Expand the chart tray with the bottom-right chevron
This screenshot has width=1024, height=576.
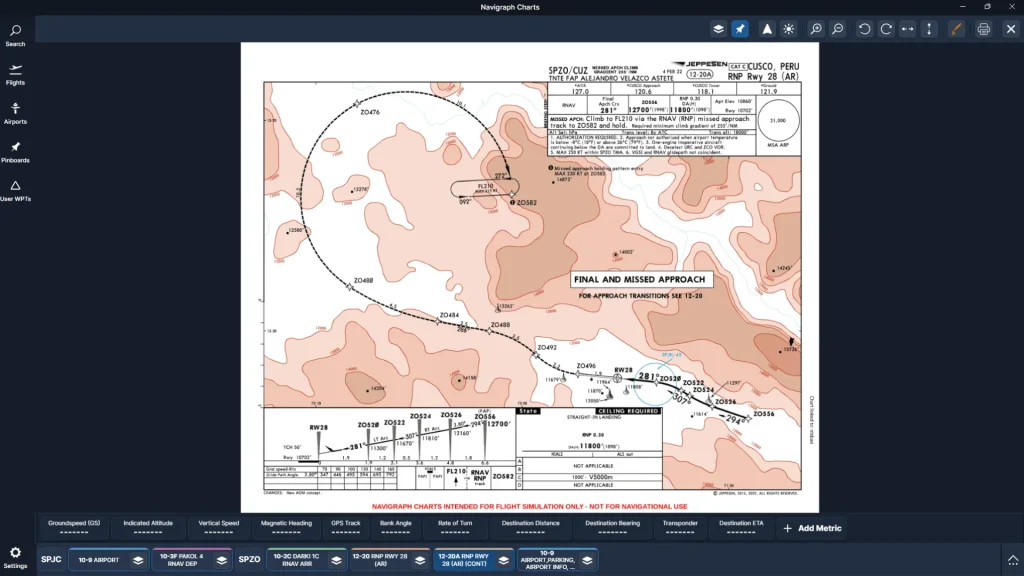click(1013, 560)
